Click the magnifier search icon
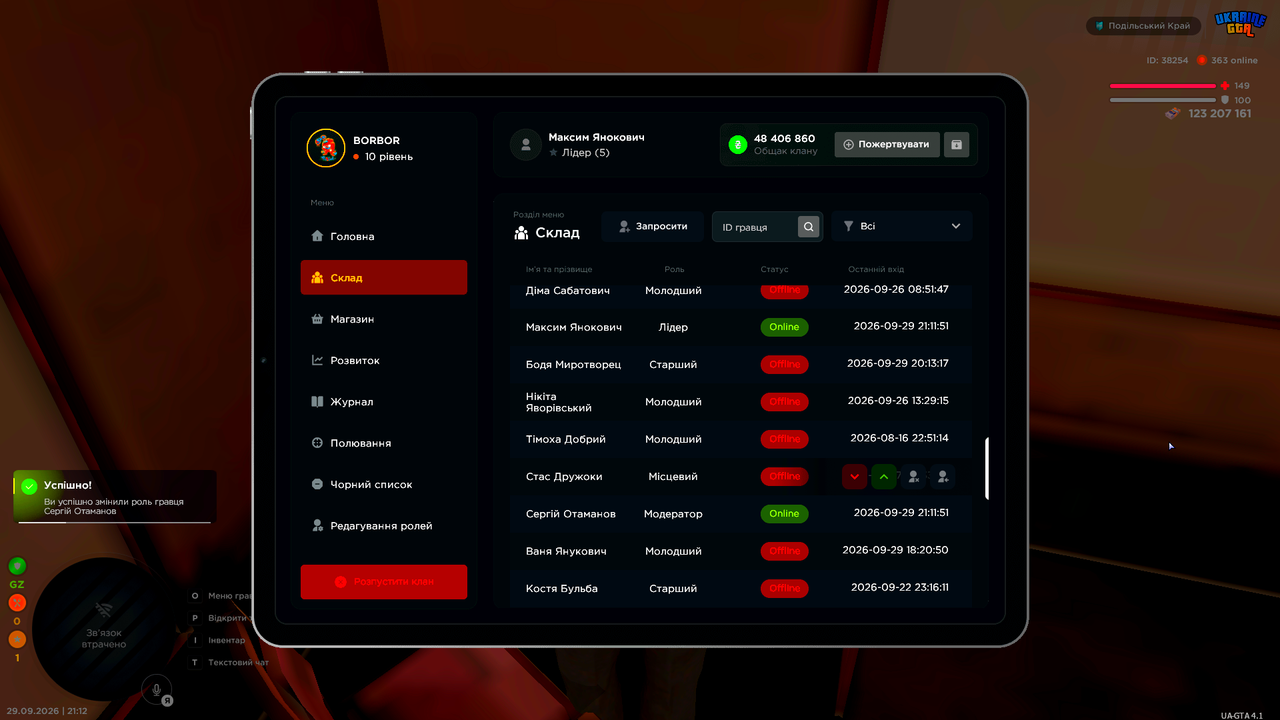Viewport: 1280px width, 720px height. click(809, 227)
